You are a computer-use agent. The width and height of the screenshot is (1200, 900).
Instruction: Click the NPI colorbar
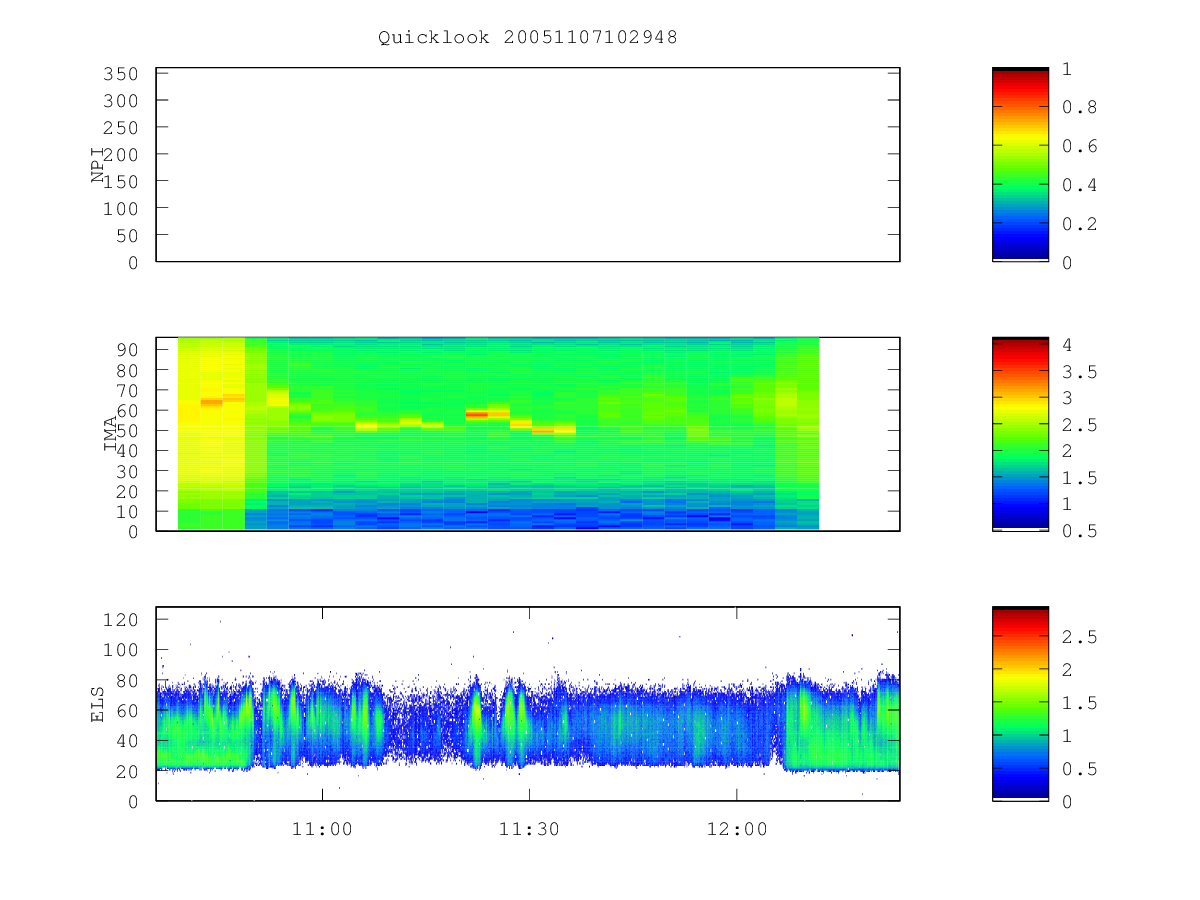(x=1020, y=165)
